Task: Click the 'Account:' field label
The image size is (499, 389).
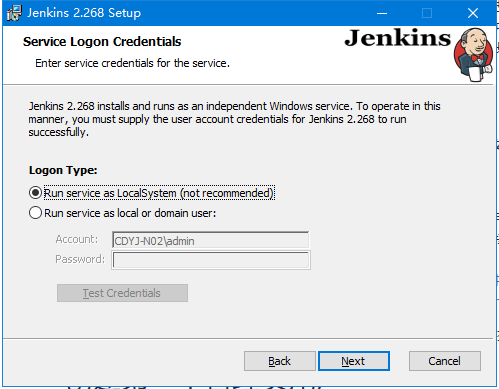Action: pos(77,239)
